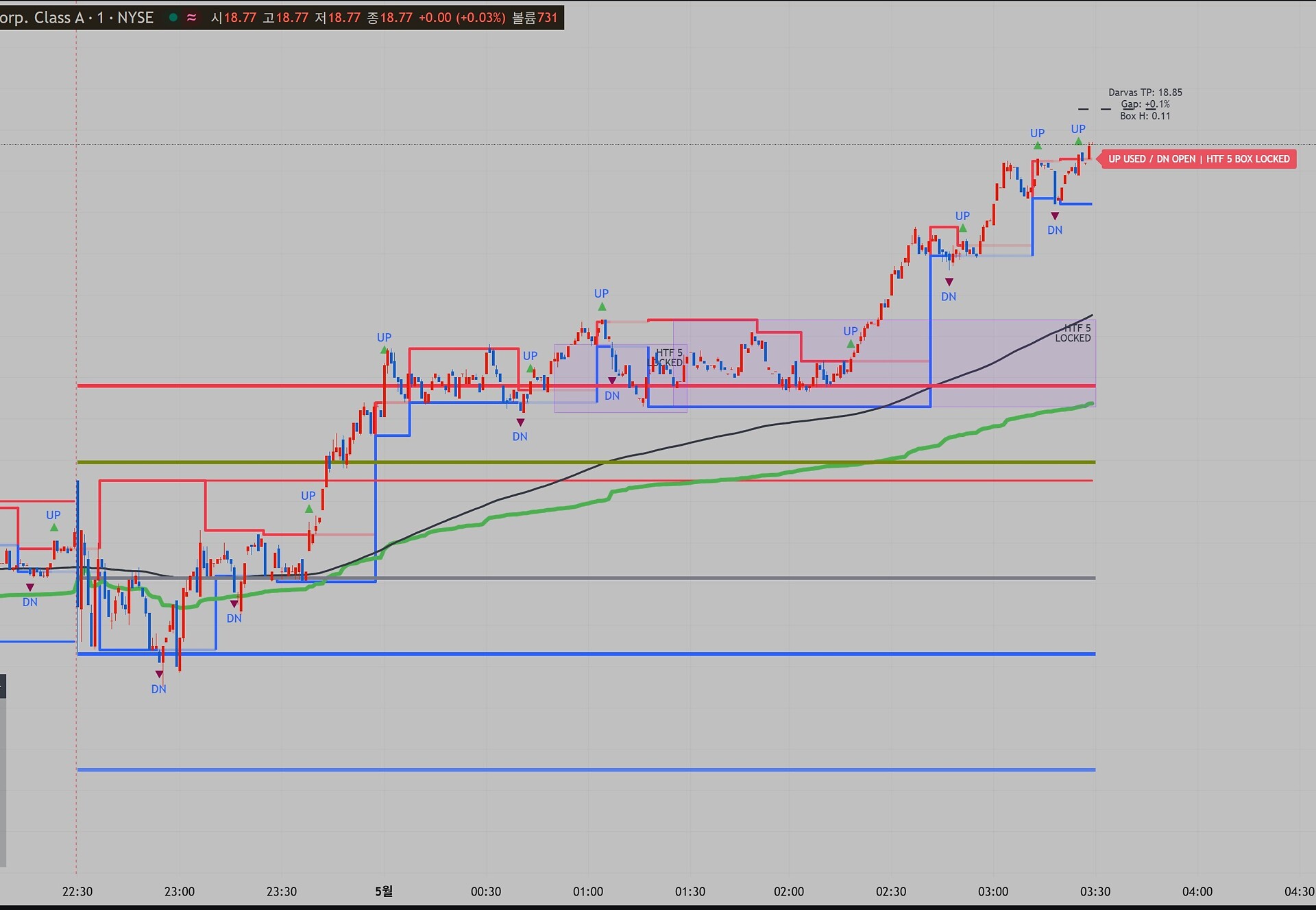Select the thick green moving average line
This screenshot has width=1316, height=910.
coord(685,483)
